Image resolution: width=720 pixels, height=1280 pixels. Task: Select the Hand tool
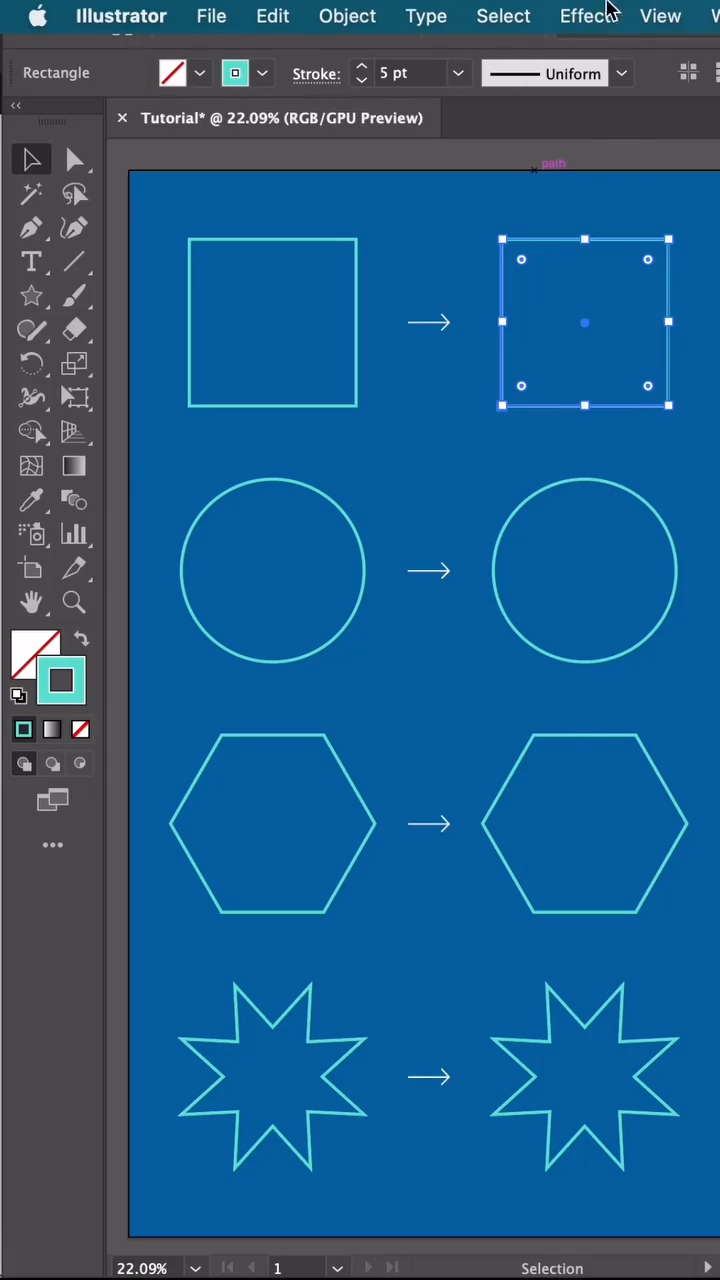(31, 602)
